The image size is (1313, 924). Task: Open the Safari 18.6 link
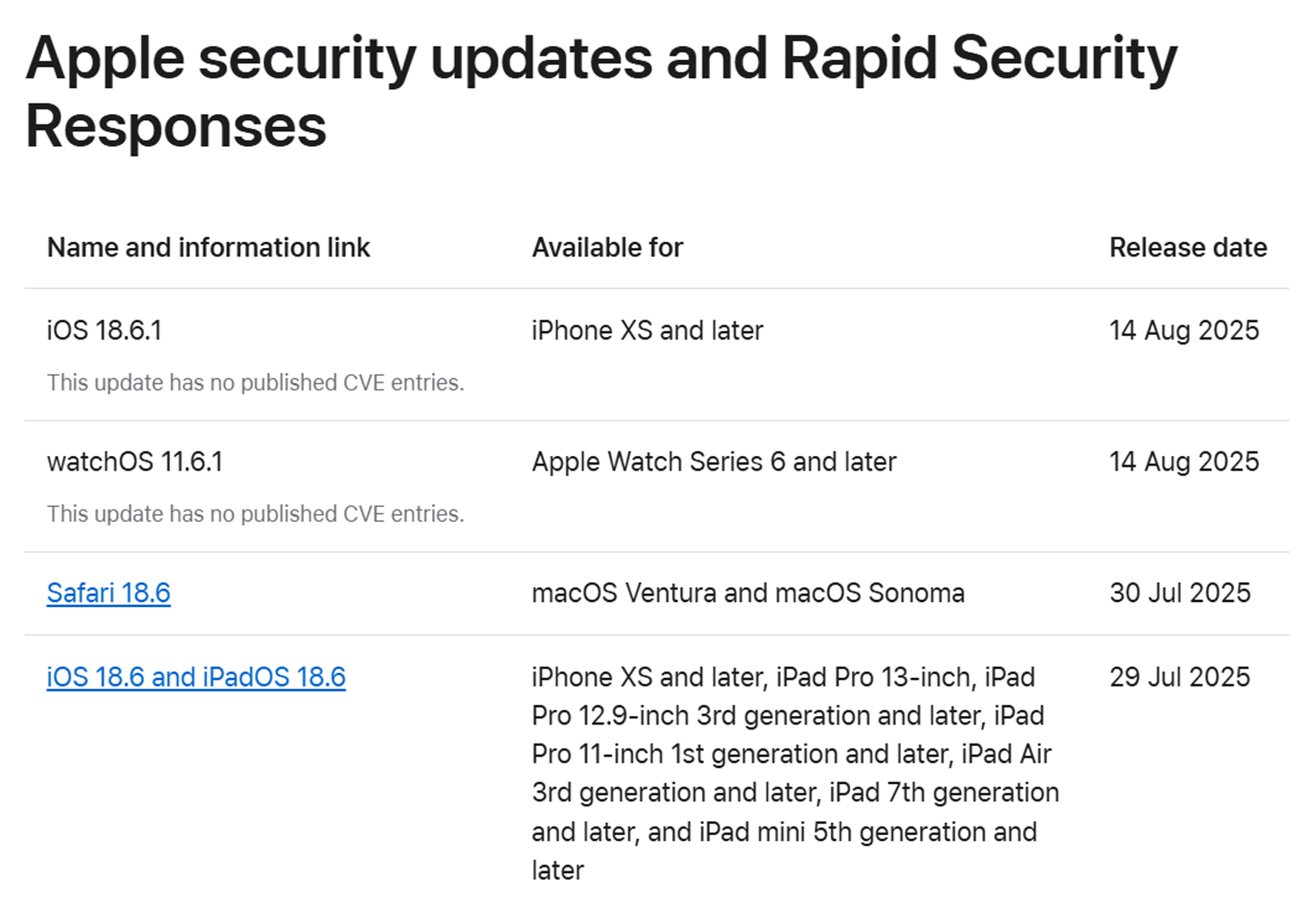point(109,592)
